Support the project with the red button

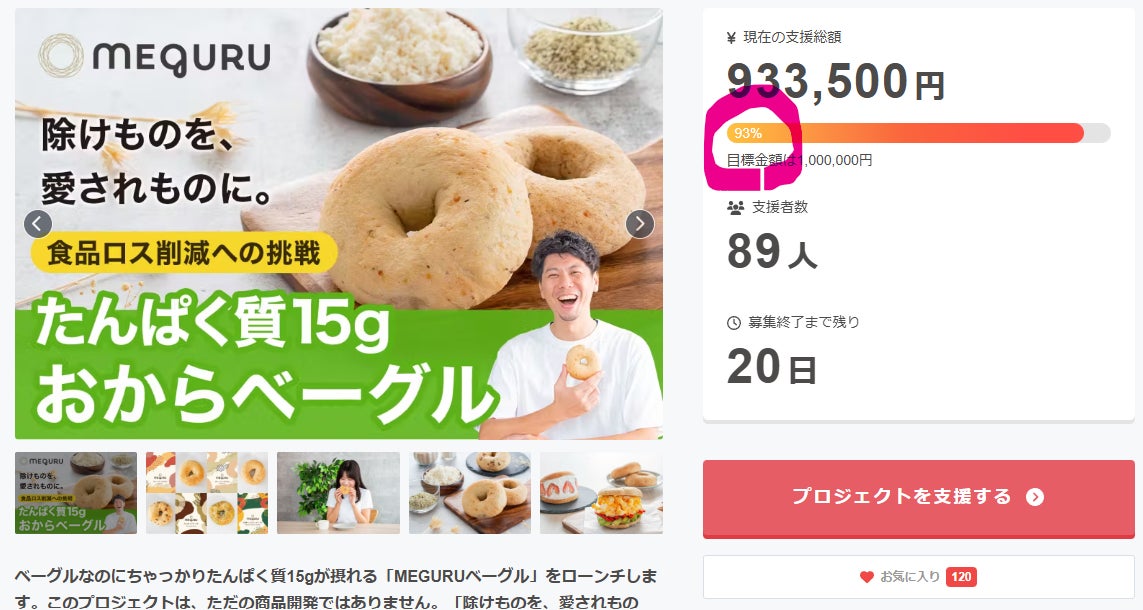coord(918,498)
